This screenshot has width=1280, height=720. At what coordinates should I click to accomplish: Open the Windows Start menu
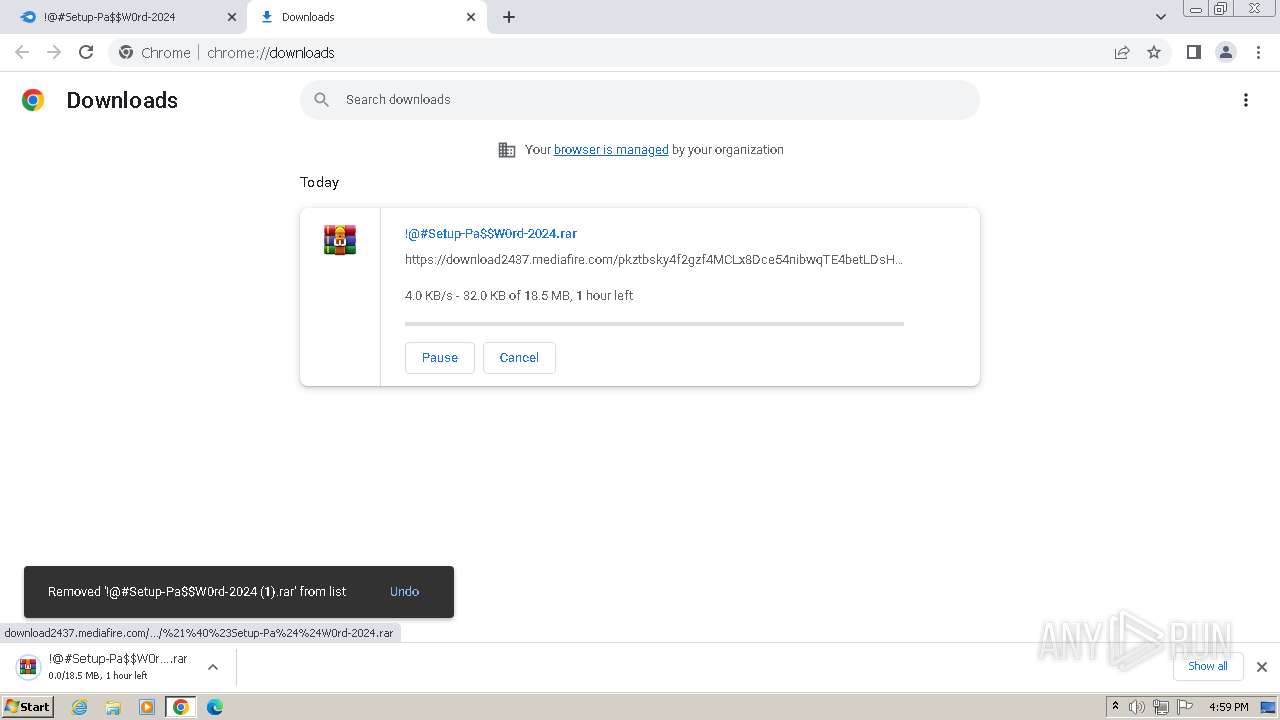pyautogui.click(x=28, y=707)
